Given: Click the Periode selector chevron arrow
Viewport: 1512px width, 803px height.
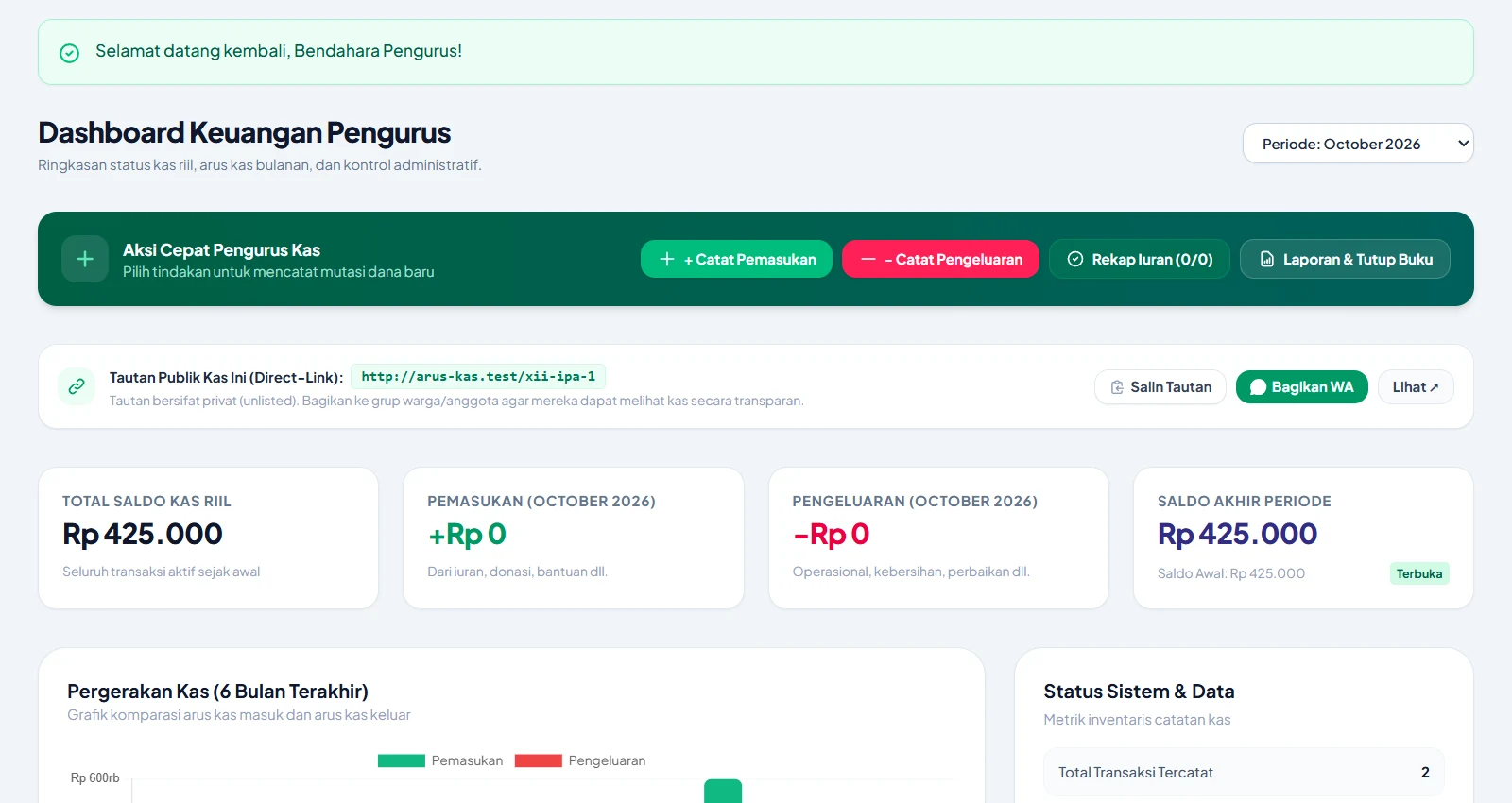Looking at the screenshot, I should [x=1463, y=144].
